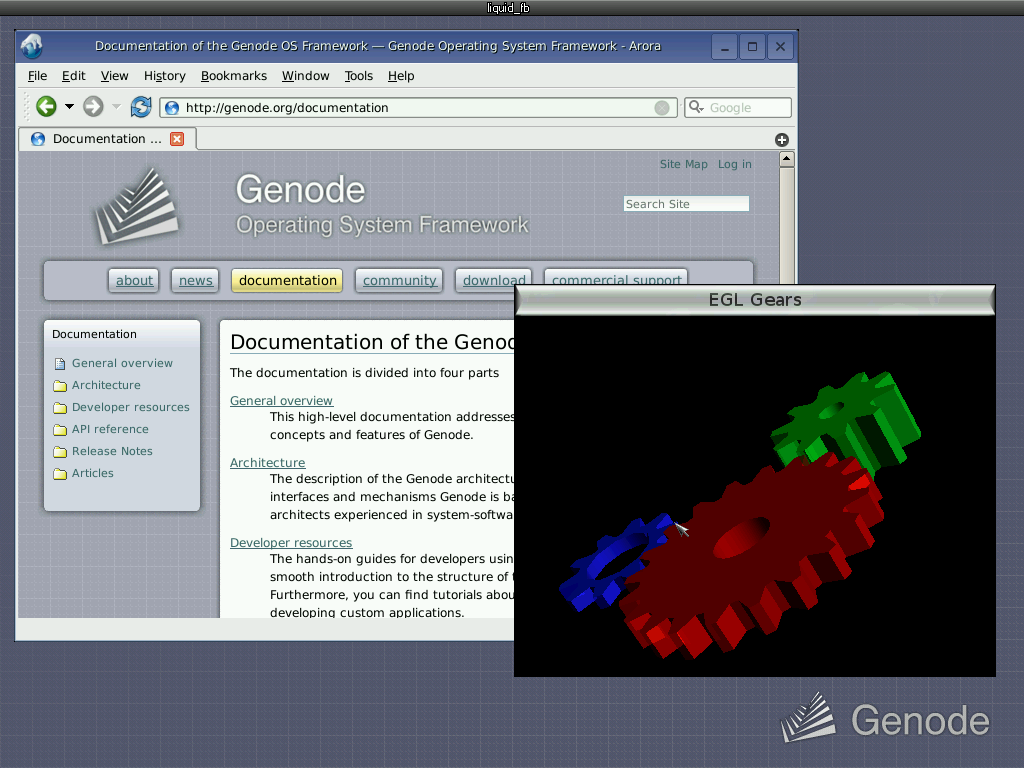Close the Documentation tab with the red X

177,138
